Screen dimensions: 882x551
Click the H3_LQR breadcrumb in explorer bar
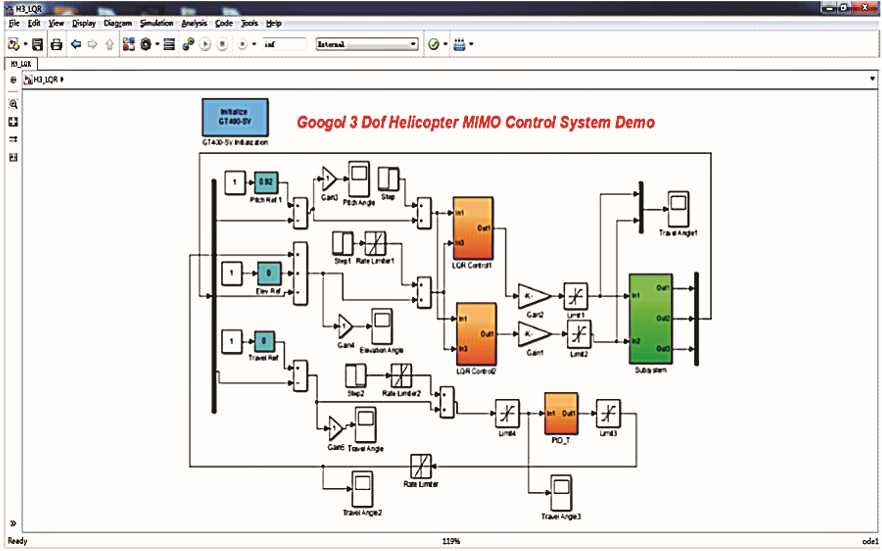(44, 80)
